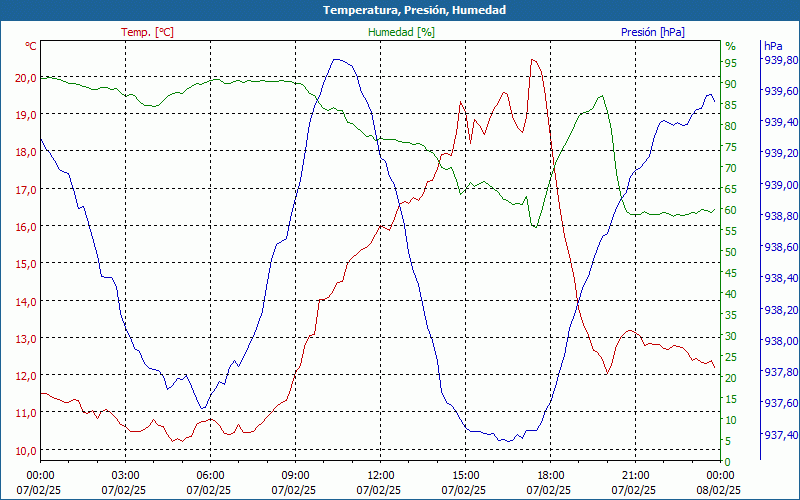This screenshot has height=500, width=800.
Task: Click "30" on the green humidity axis
Action: point(731,336)
